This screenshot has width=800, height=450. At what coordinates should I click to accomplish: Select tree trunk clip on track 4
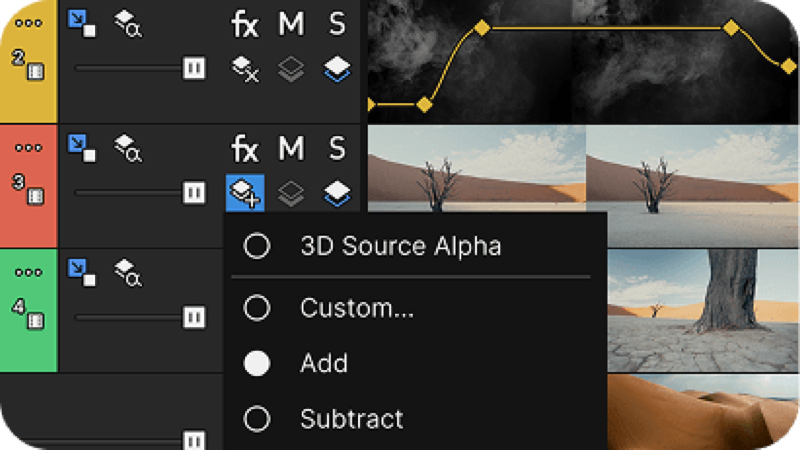point(703,311)
